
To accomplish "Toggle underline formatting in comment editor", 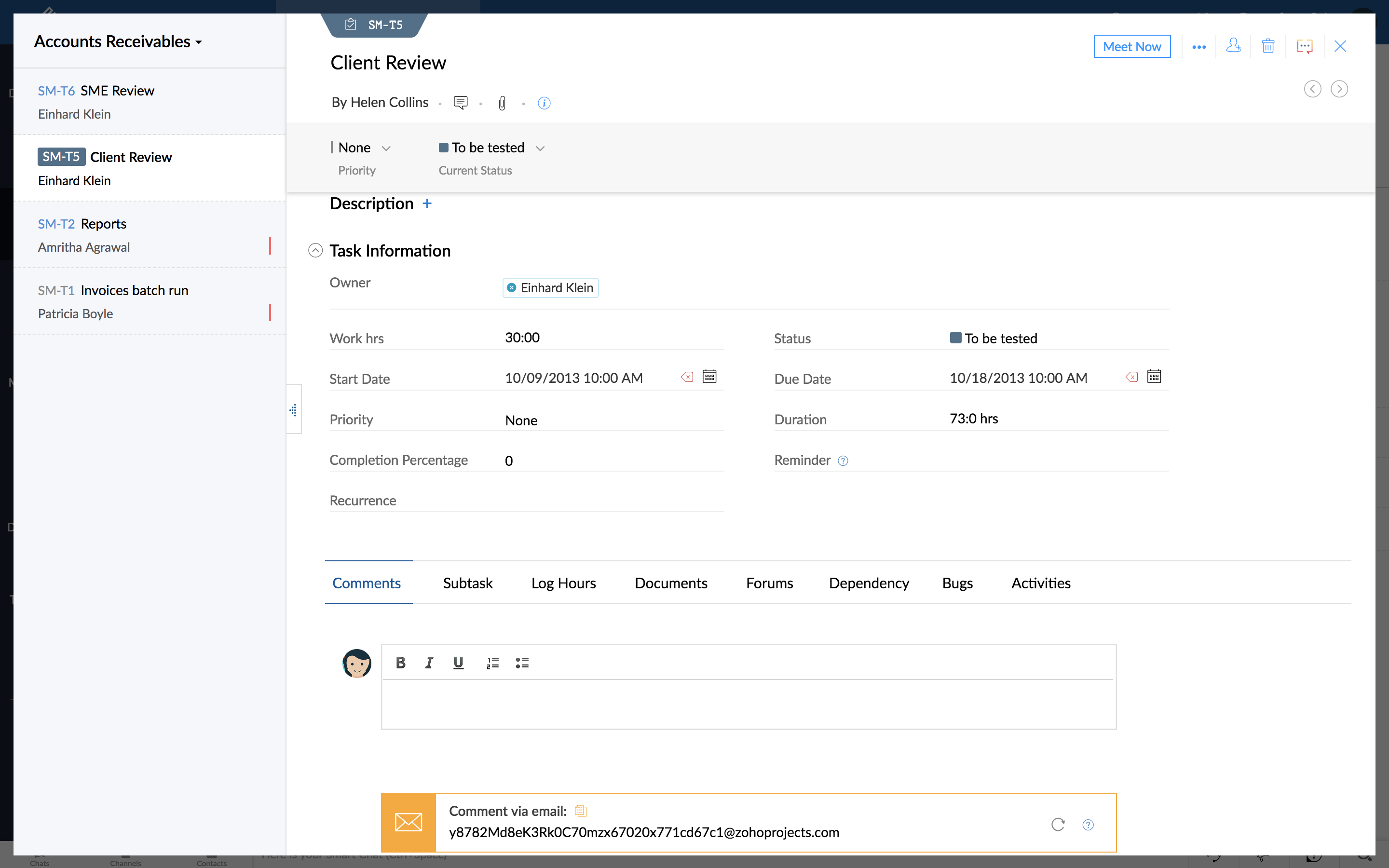I will pyautogui.click(x=458, y=663).
